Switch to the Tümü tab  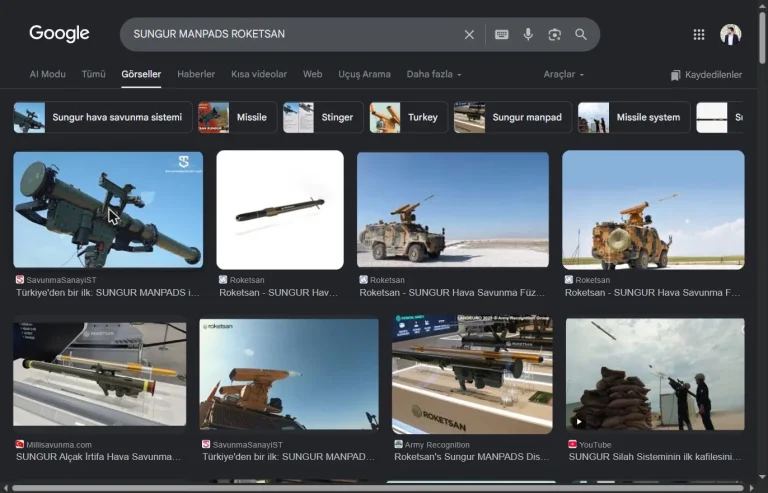pos(94,74)
